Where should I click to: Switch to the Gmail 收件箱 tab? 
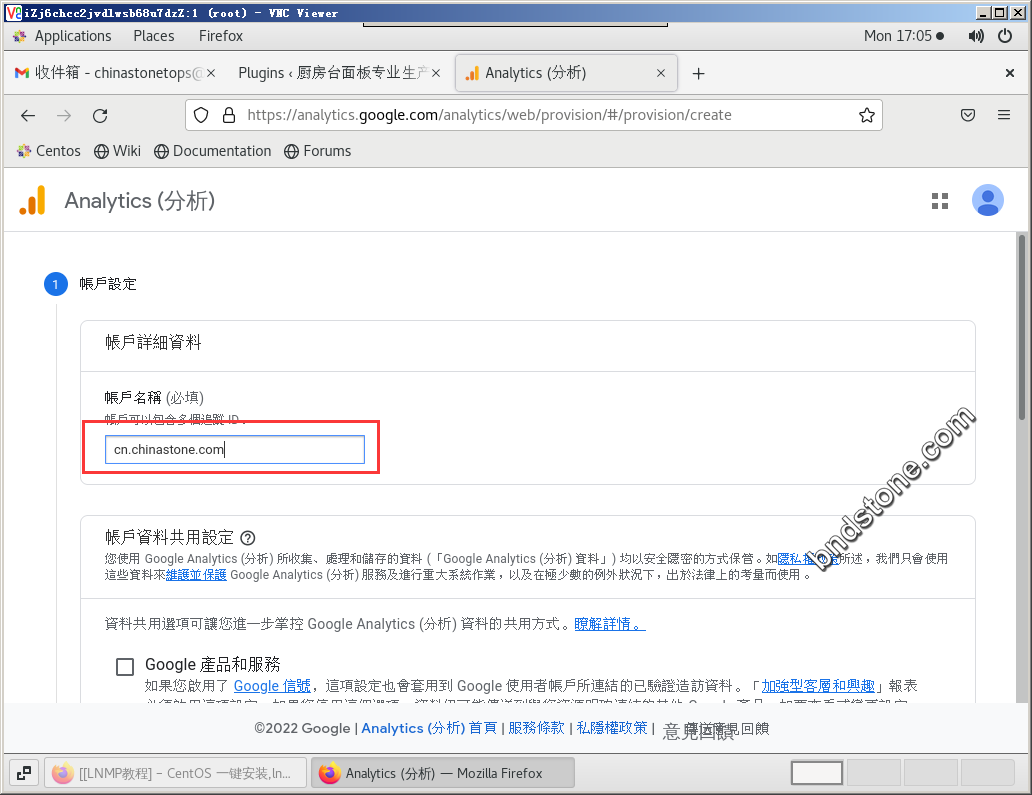click(x=115, y=73)
